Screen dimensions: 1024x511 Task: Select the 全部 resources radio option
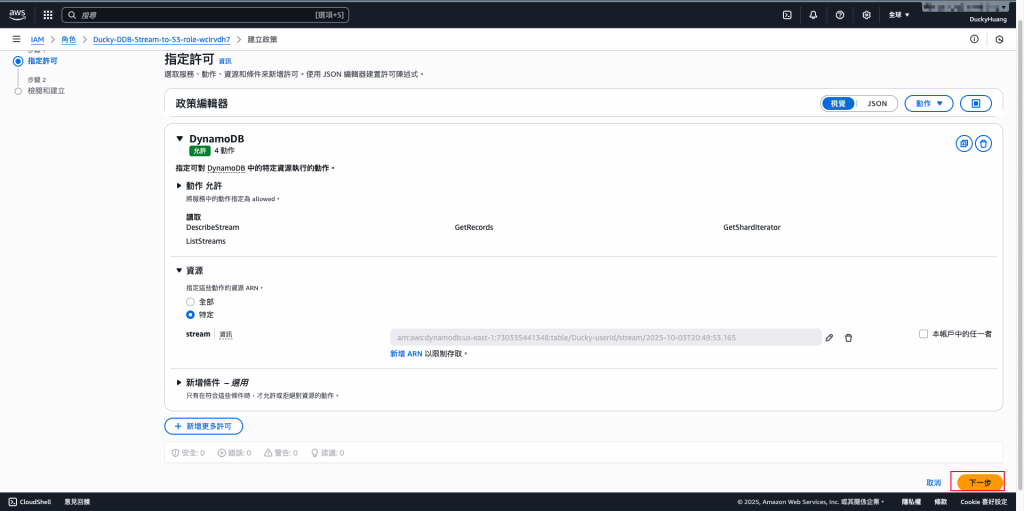pyautogui.click(x=190, y=302)
